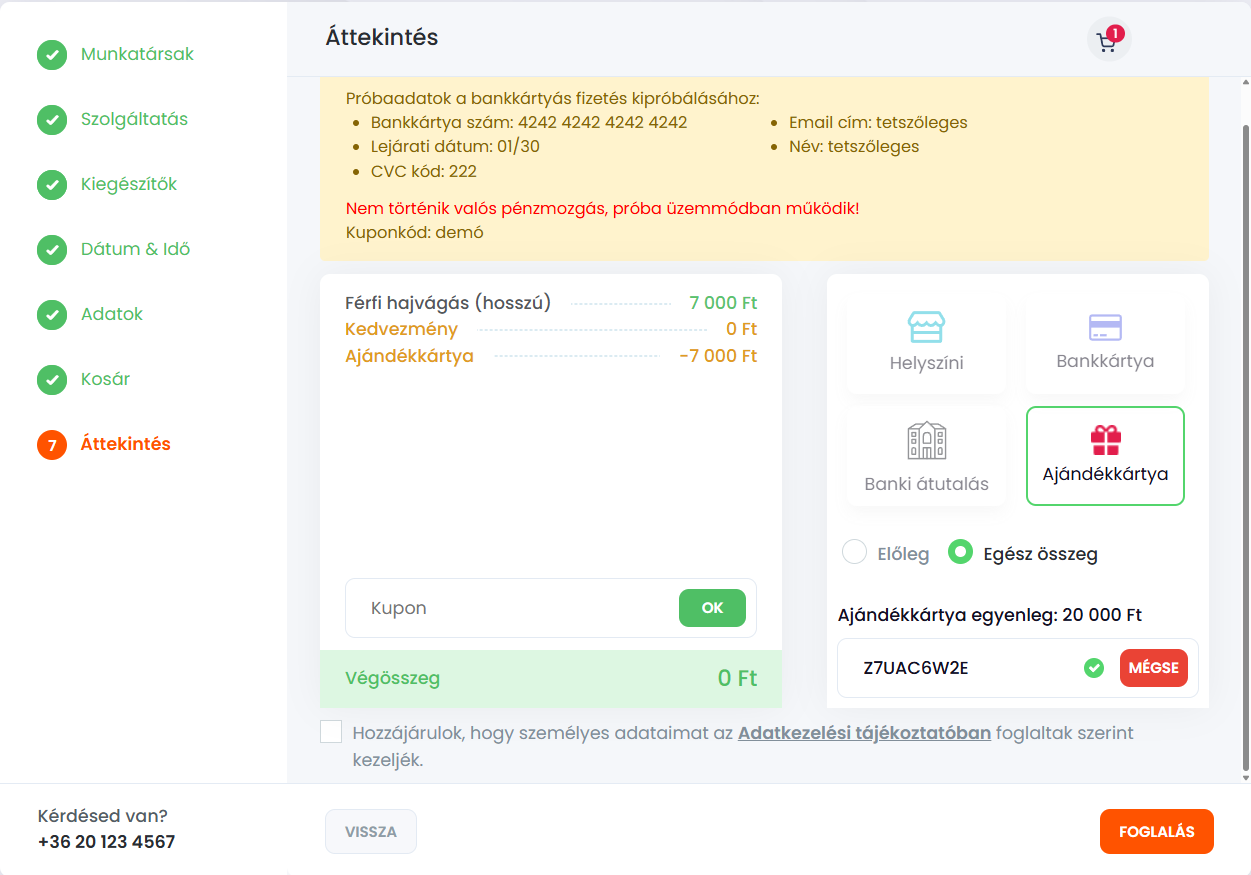Viewport: 1251px width, 875px height.
Task: Open the shopping cart icon
Action: click(1108, 41)
